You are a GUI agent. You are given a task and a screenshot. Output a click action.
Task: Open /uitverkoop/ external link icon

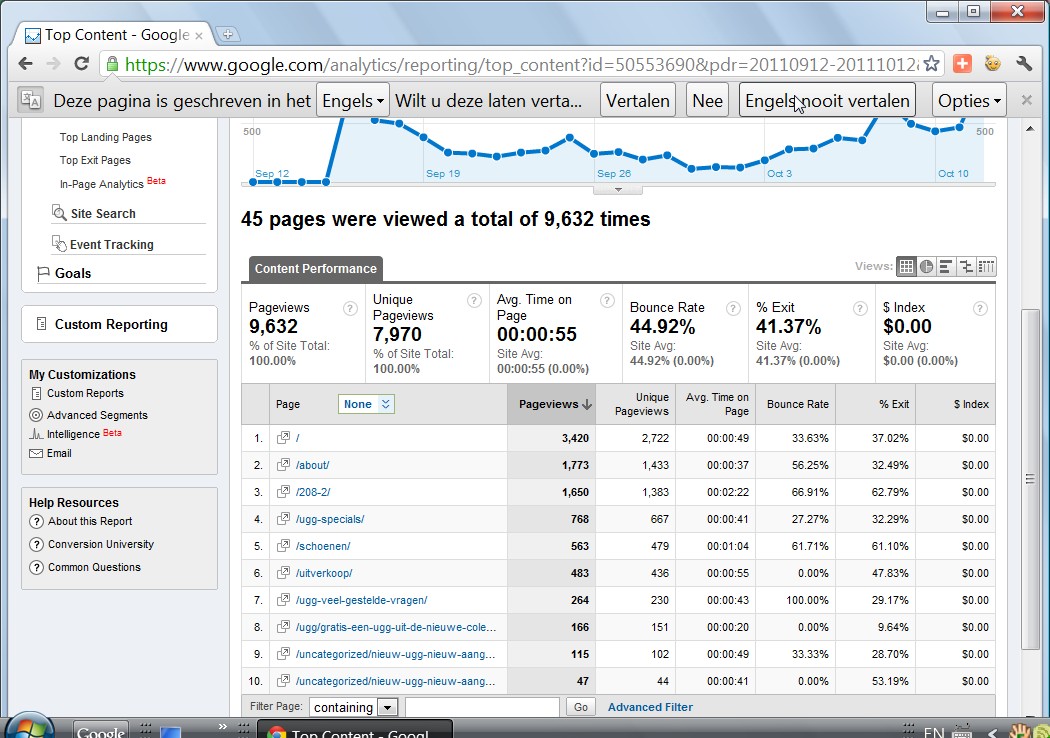(283, 573)
